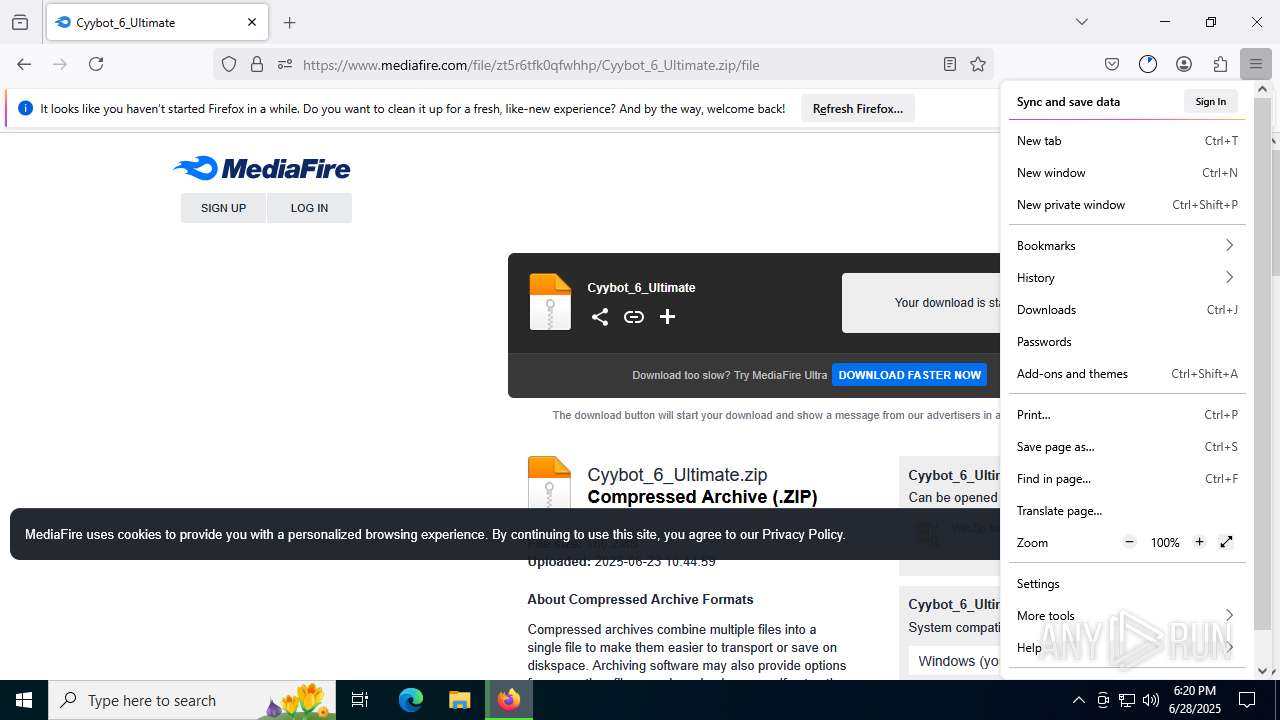Image resolution: width=1280 pixels, height=720 pixels.
Task: Open the Privacy Policy link in cookie banner
Action: click(802, 534)
